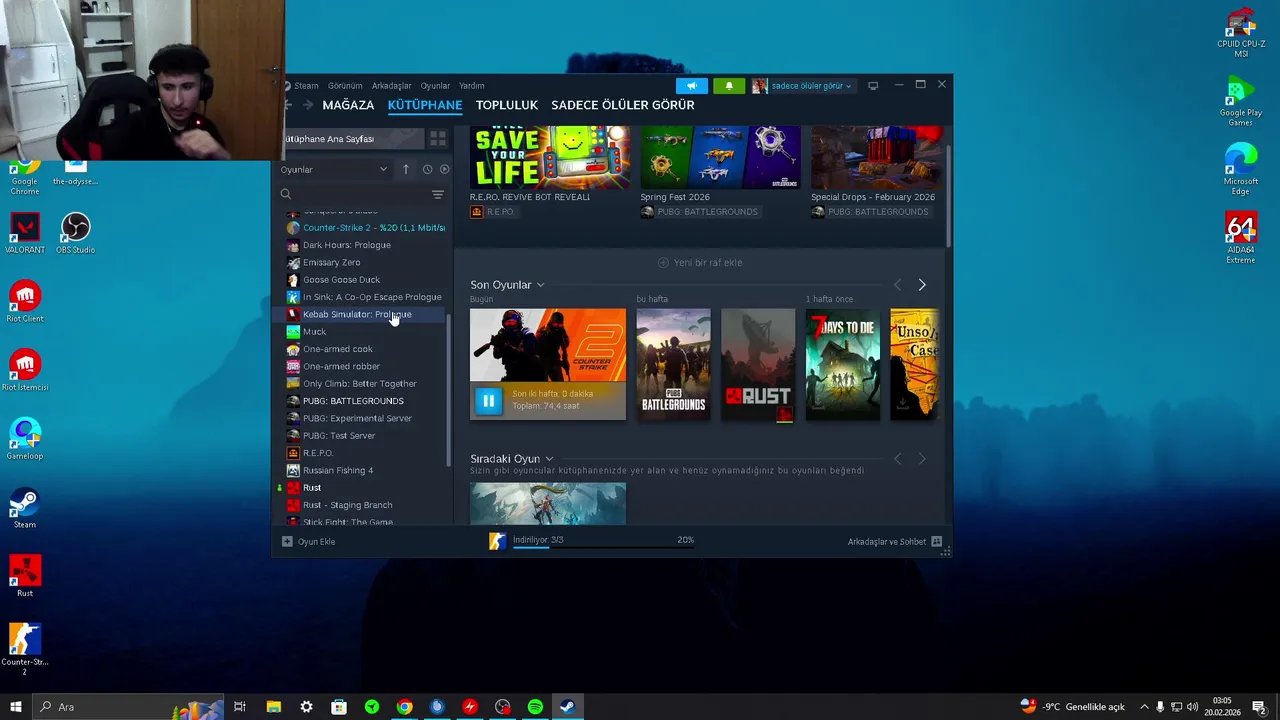Open the Steam announcements megaphone button

[691, 86]
